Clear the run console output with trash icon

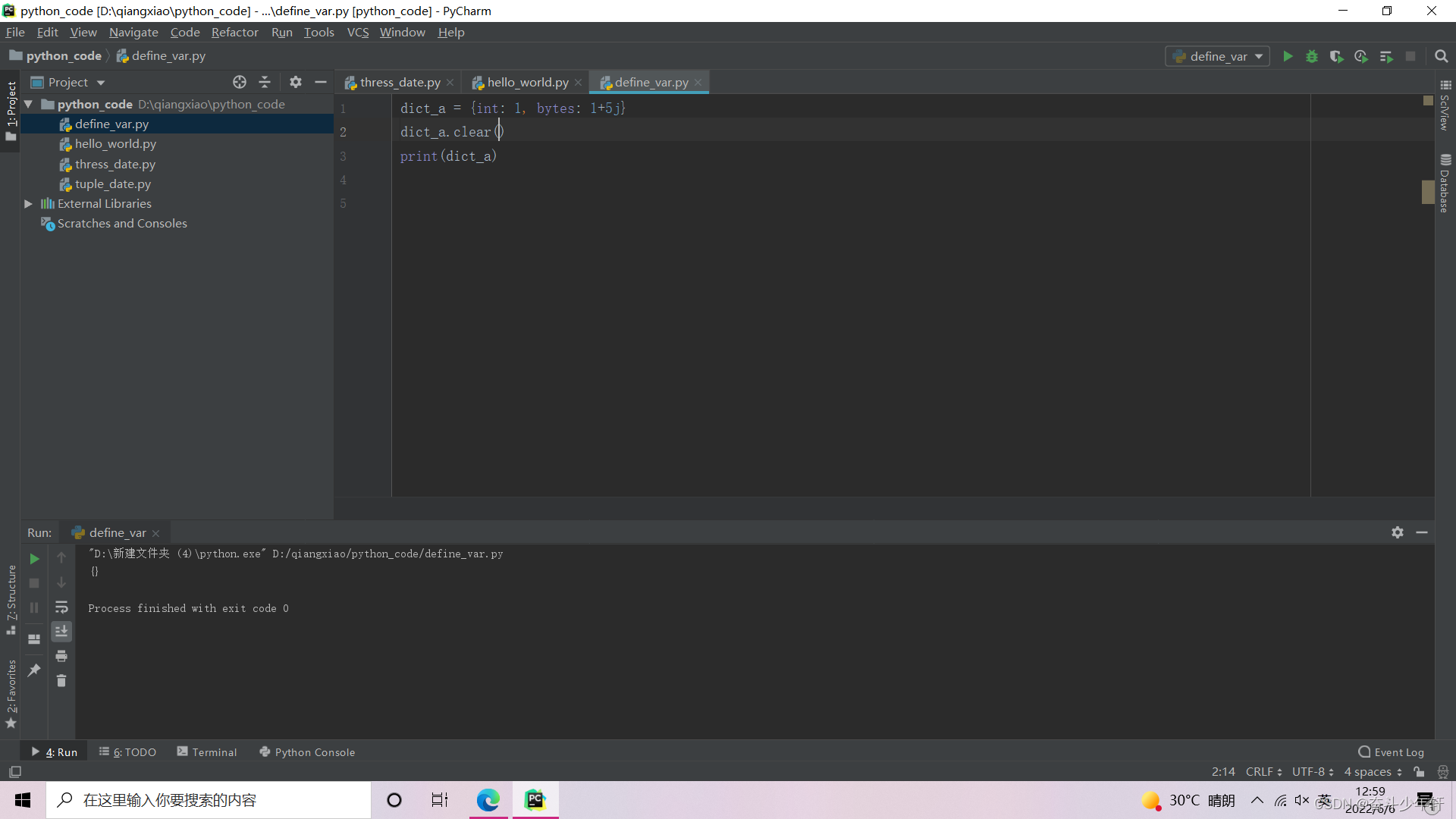pos(61,681)
